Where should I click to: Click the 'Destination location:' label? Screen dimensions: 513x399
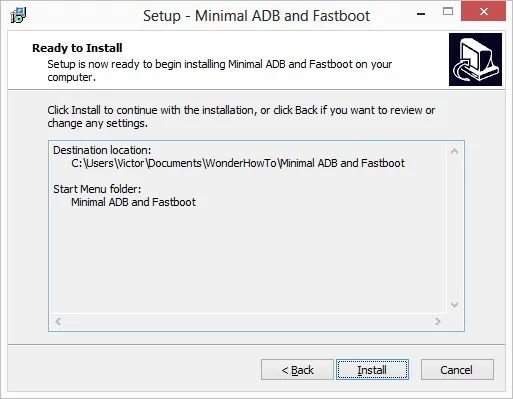click(102, 150)
